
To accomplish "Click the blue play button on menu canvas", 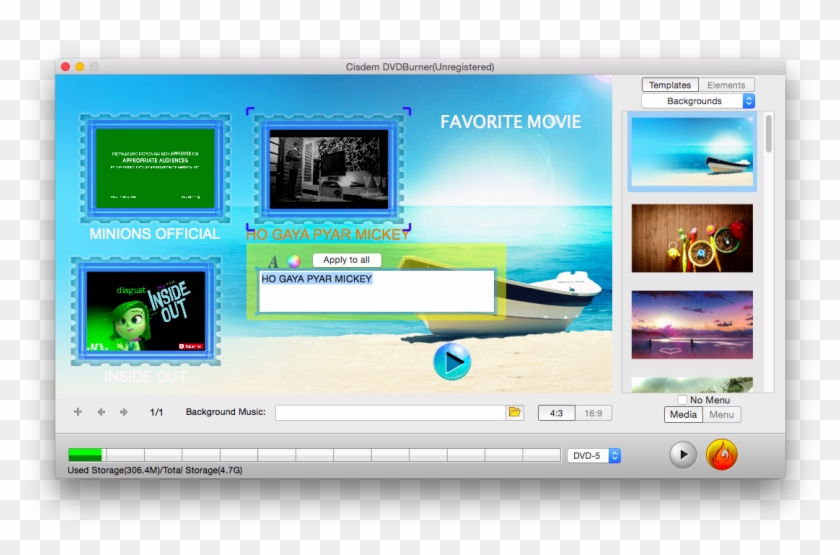I will 452,362.
